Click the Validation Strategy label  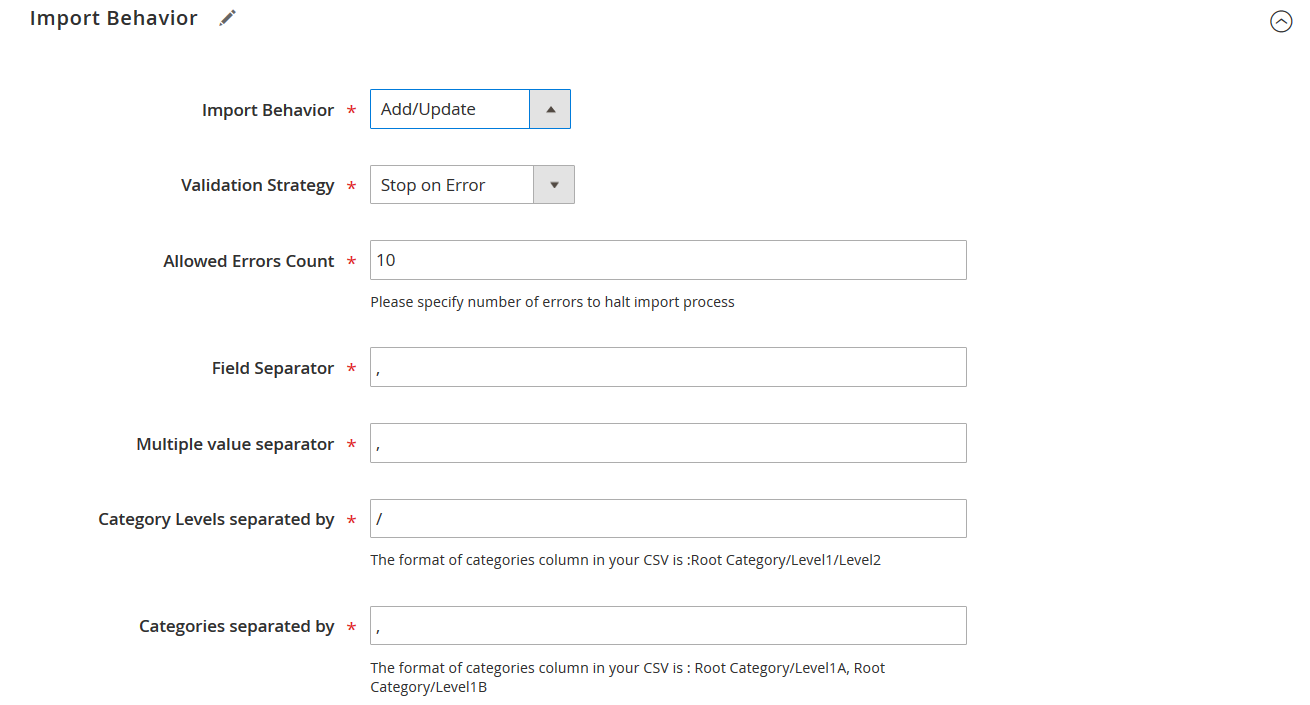click(x=257, y=185)
